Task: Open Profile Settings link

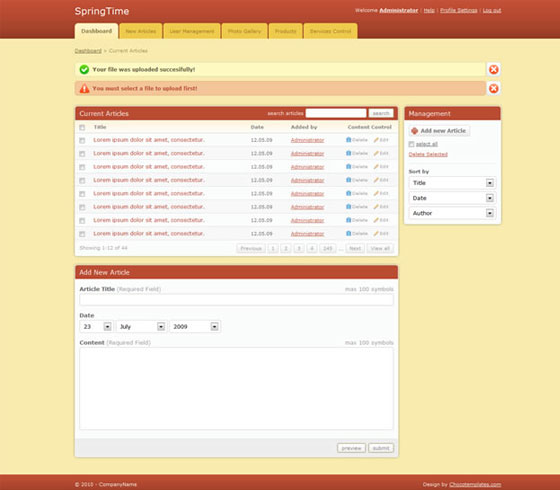Action: pyautogui.click(x=459, y=10)
